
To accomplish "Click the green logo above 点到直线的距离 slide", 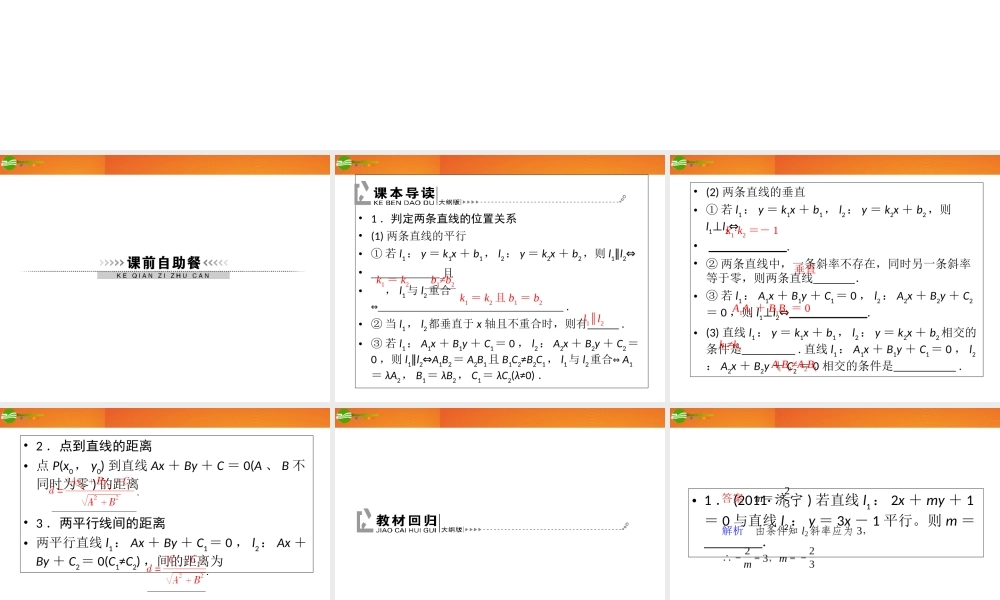I will (9, 416).
